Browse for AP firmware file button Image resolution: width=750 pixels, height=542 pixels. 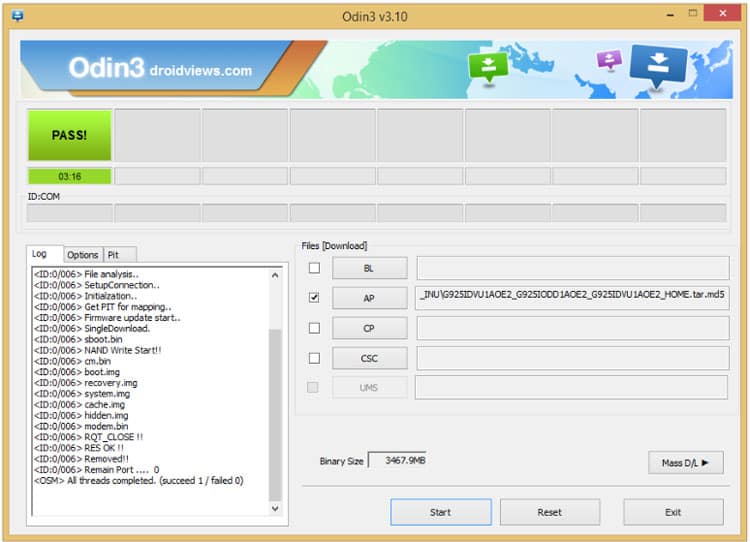click(369, 298)
